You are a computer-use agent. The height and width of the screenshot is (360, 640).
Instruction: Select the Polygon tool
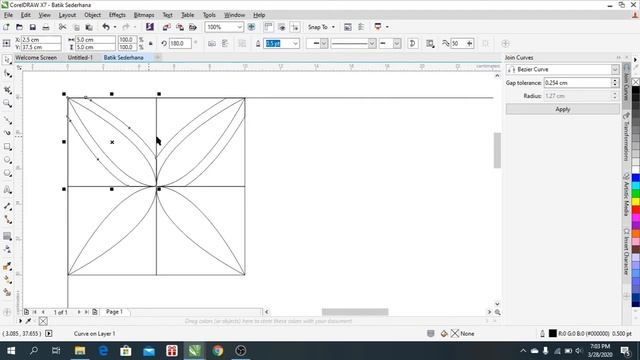7,173
